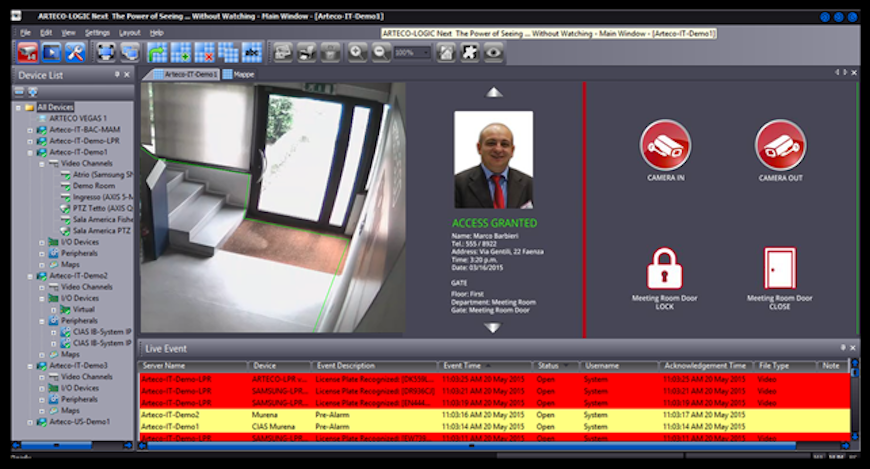Click the CAMERA IN red camera button
This screenshot has height=469, width=870.
[665, 145]
